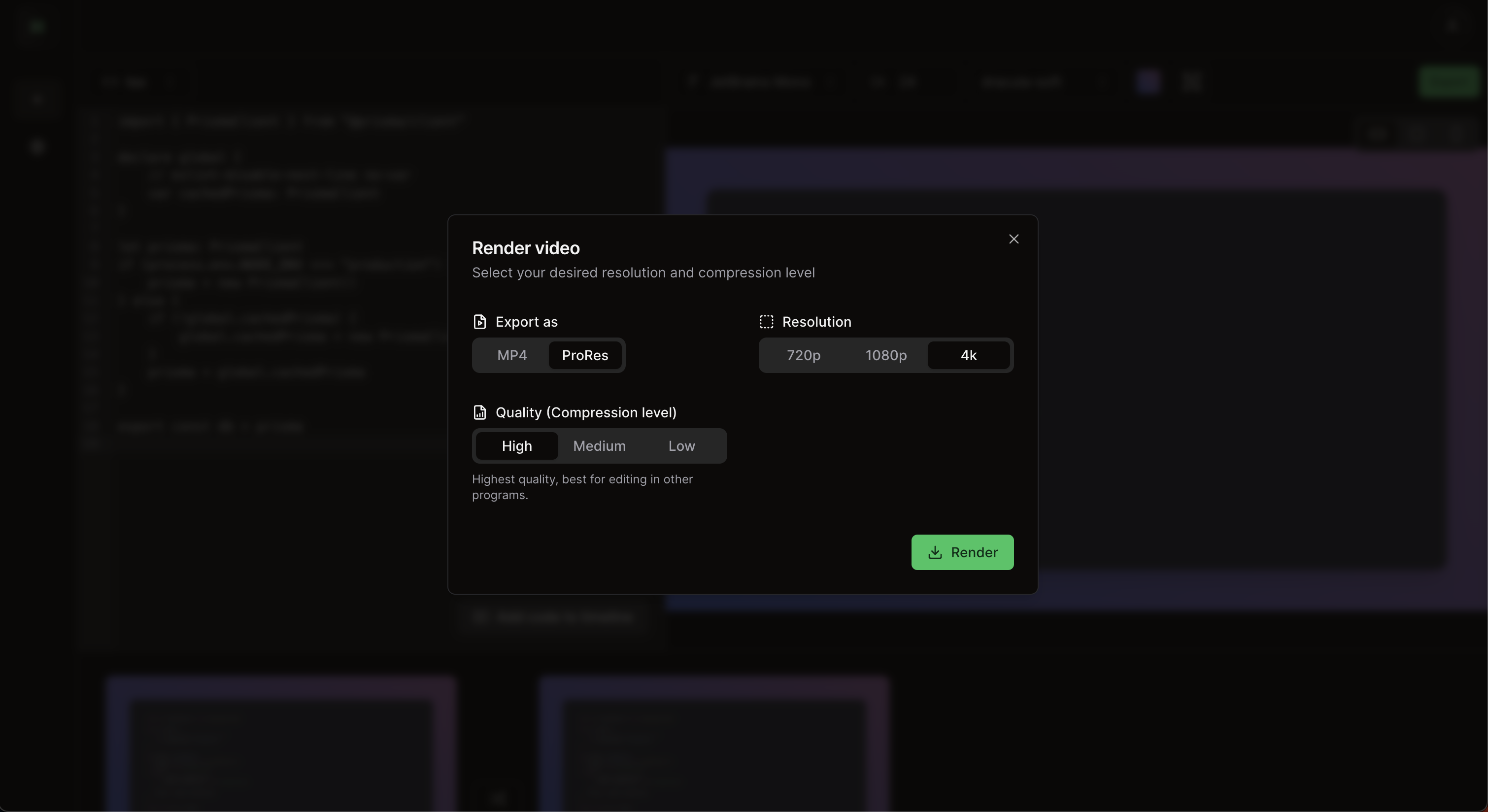This screenshot has width=1488, height=812.
Task: Set quality to Medium
Action: [599, 446]
